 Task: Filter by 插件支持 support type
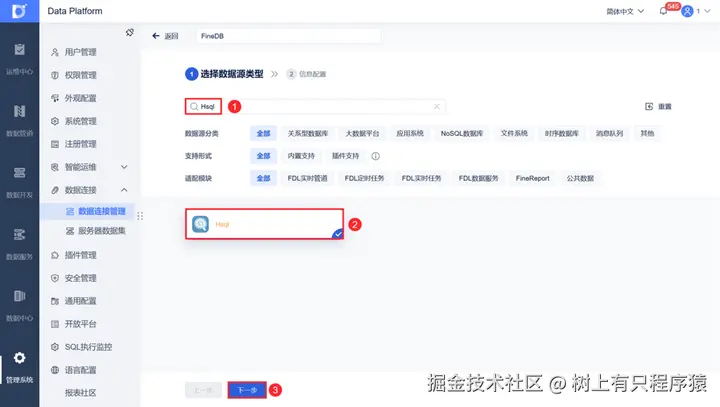345,156
